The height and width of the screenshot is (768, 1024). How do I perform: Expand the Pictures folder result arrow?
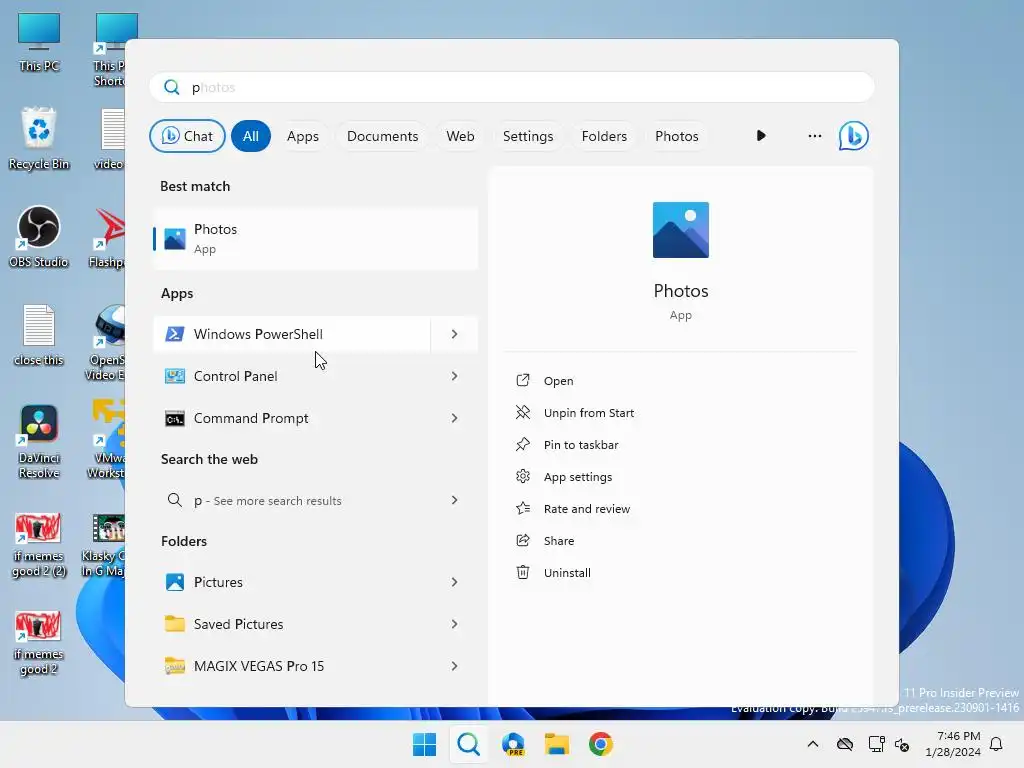click(455, 582)
